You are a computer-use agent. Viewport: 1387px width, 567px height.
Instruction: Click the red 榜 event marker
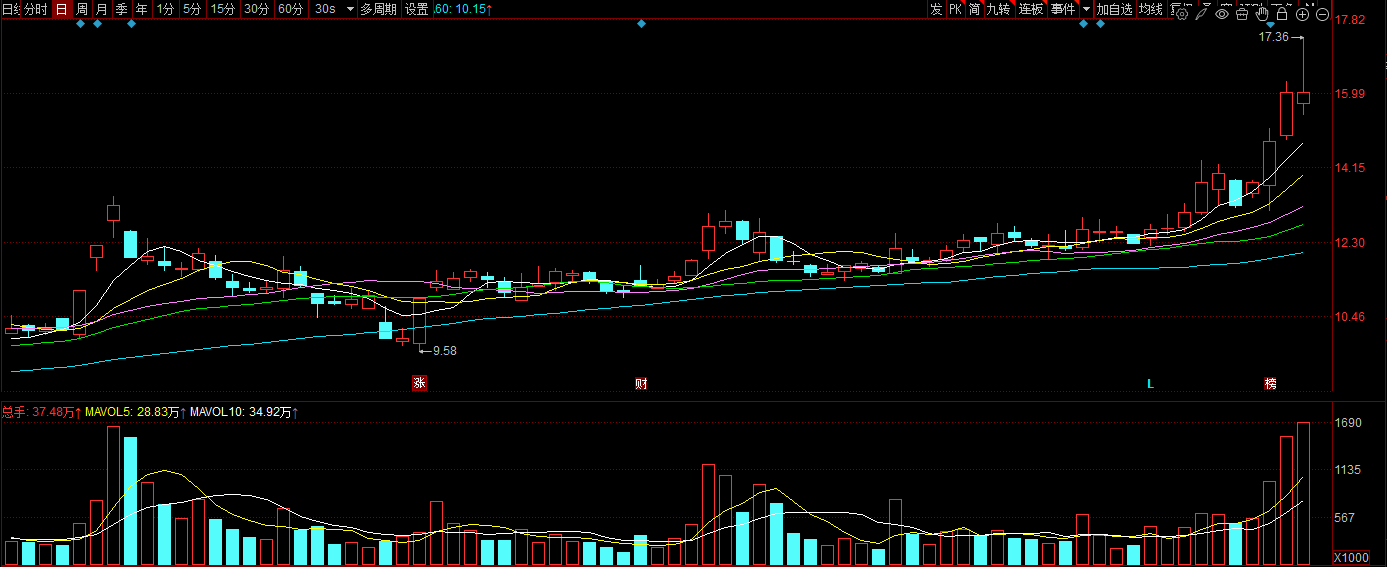[x=1270, y=384]
